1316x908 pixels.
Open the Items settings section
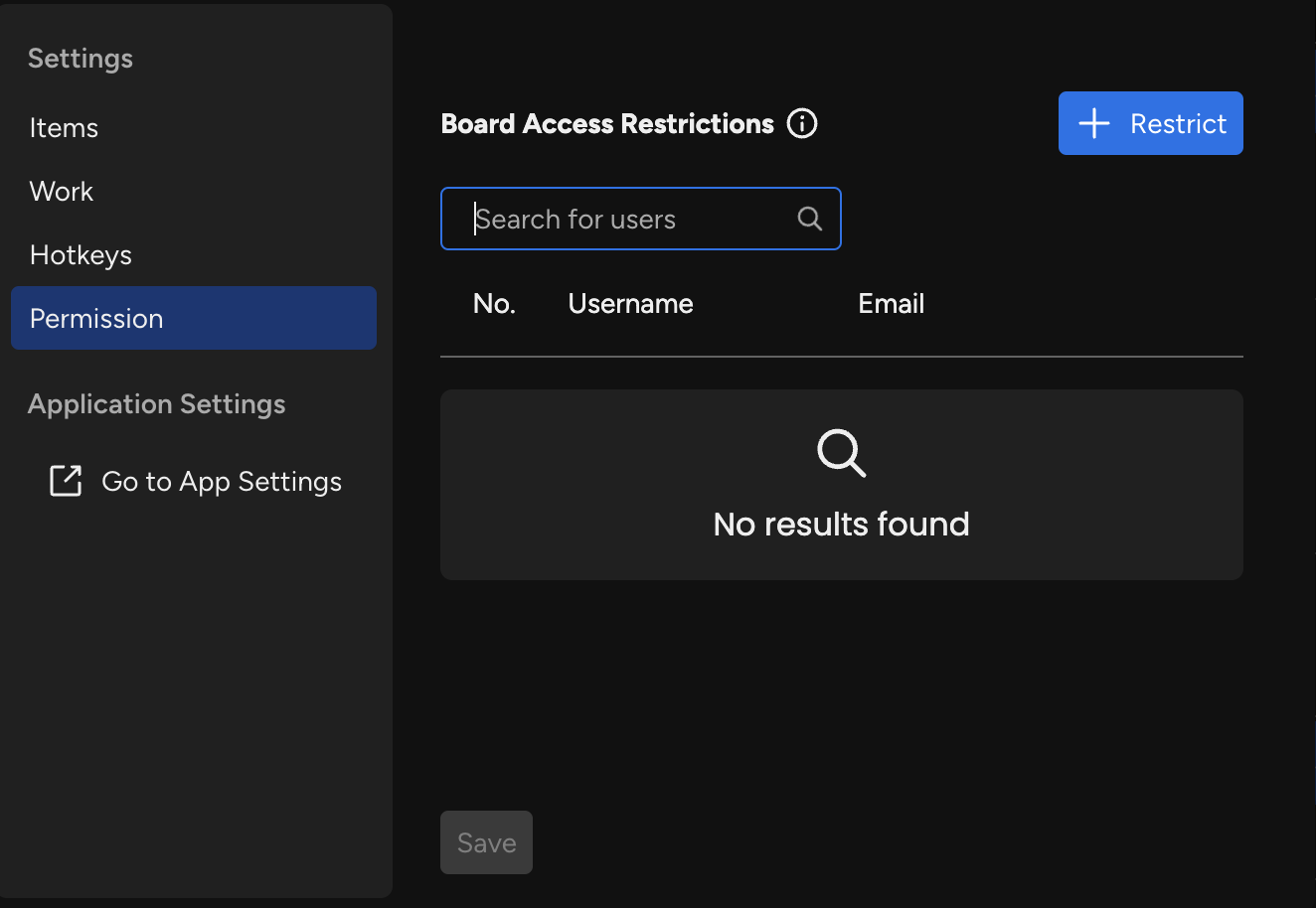(x=64, y=127)
